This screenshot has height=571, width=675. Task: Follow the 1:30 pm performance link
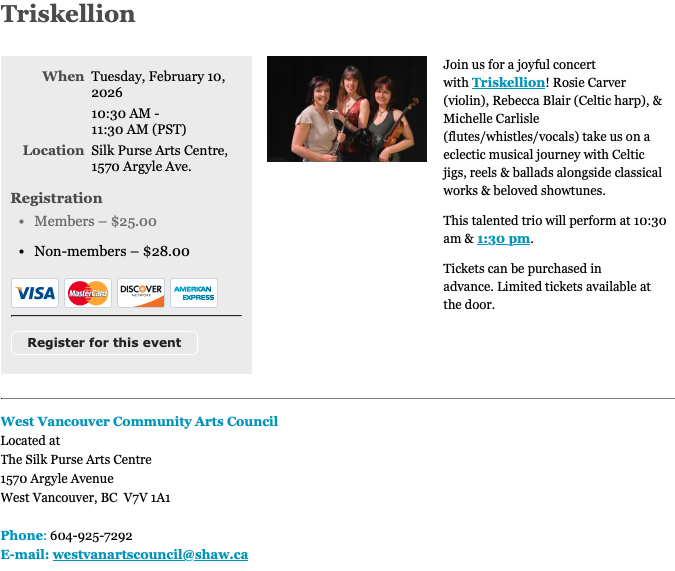pyautogui.click(x=503, y=239)
